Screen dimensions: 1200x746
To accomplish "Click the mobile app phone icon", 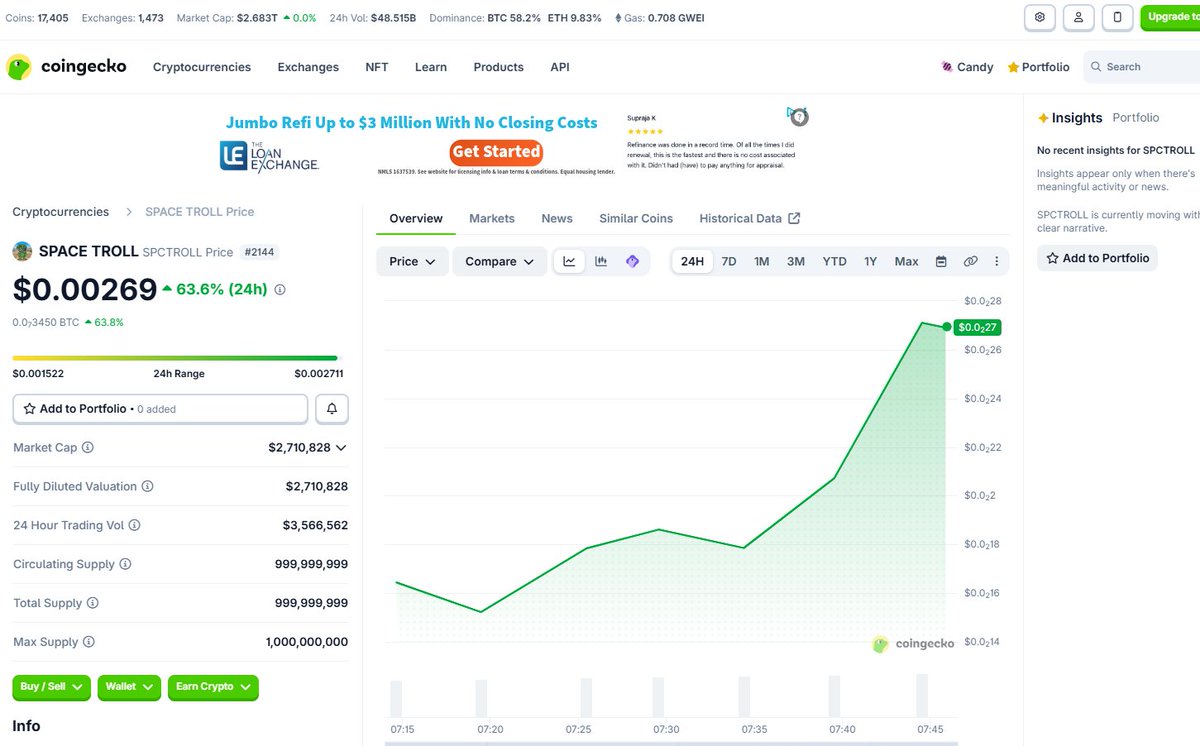I will tap(1117, 17).
